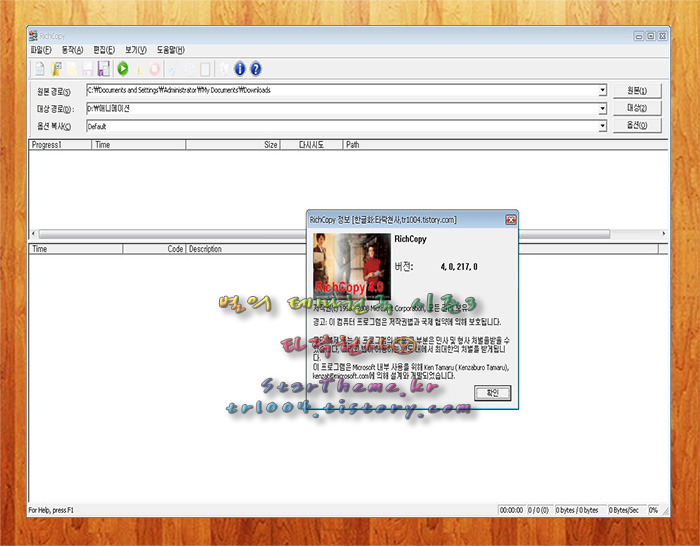Image resolution: width=700 pixels, height=546 pixels.
Task: Click the faded clipboard paste icon
Action: [205, 69]
